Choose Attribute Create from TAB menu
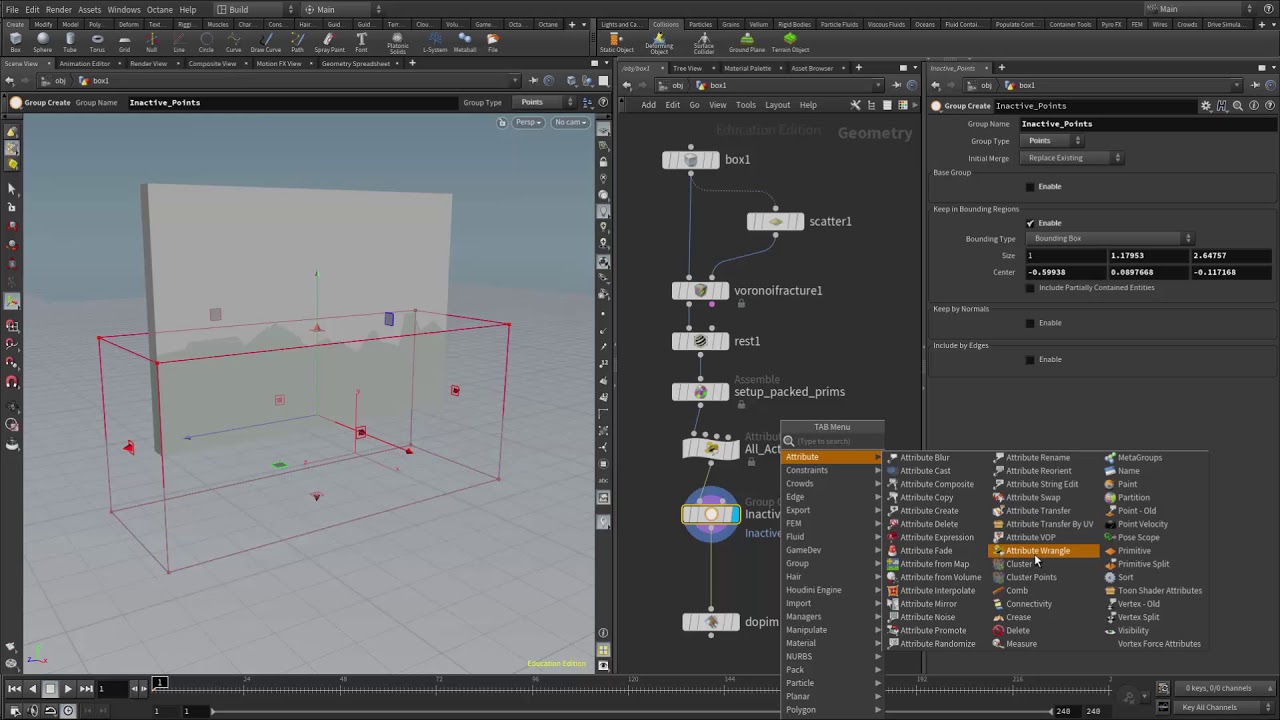Image resolution: width=1280 pixels, height=720 pixels. (x=929, y=511)
